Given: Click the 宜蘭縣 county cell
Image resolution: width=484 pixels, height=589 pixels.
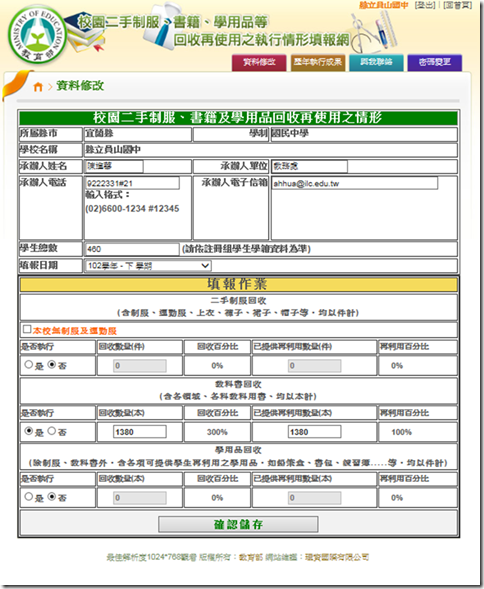Looking at the screenshot, I should pyautogui.click(x=138, y=134).
